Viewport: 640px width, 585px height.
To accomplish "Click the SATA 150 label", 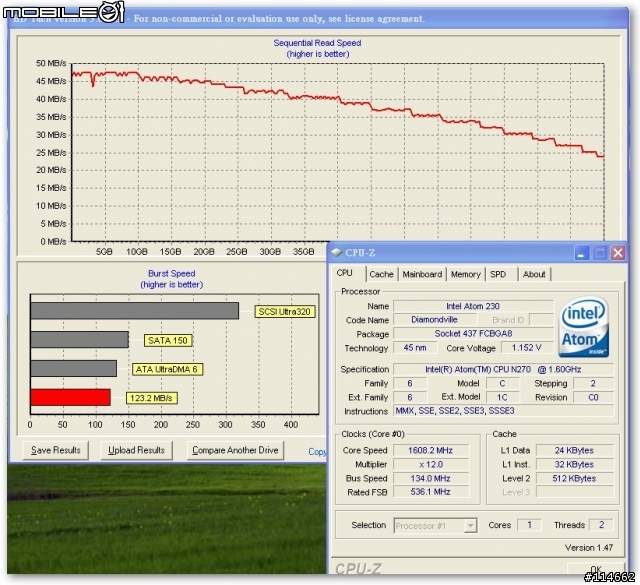I will click(168, 340).
